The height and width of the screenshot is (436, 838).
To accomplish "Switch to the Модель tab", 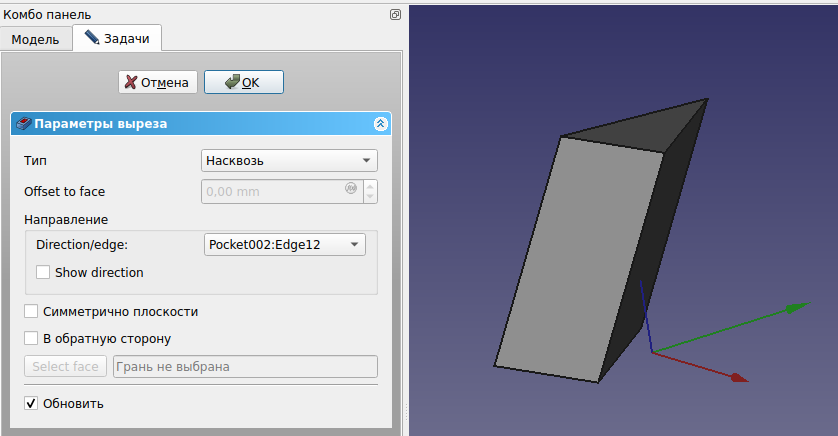I will tap(36, 40).
